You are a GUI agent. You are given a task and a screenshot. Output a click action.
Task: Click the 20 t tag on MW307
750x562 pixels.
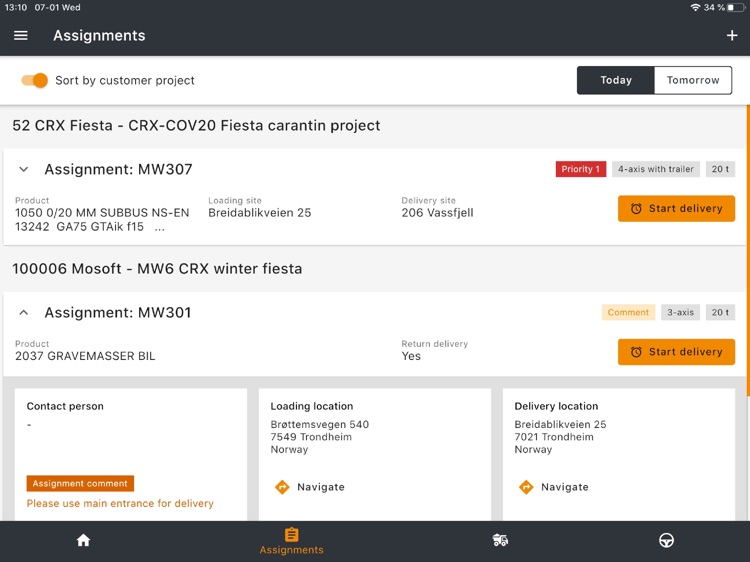click(720, 169)
